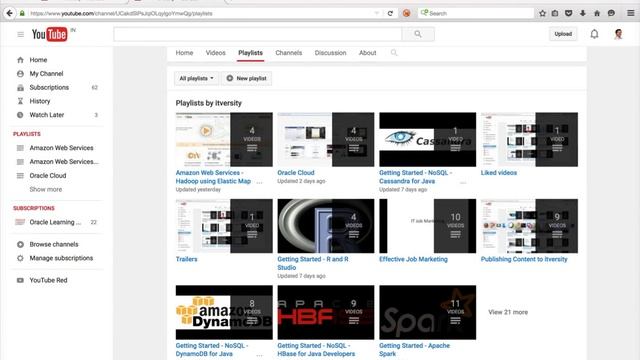Open the URL bar history dropdown arrow
640x360 pixels.
(x=376, y=13)
